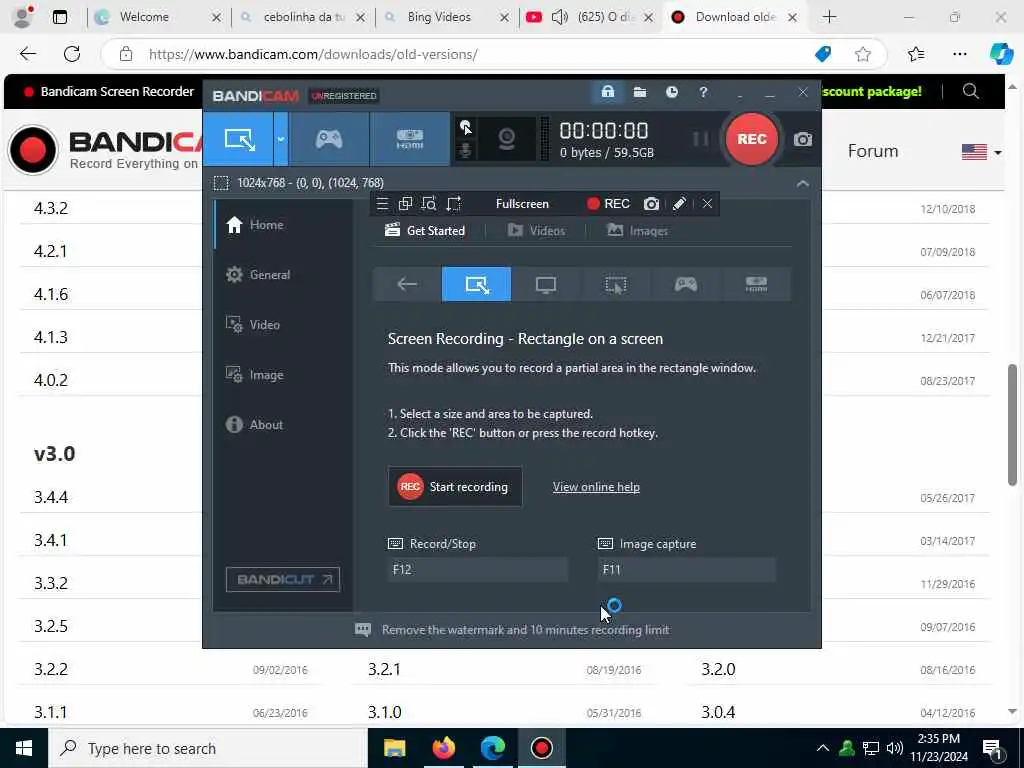Viewport: 1024px width, 768px height.
Task: Activate the pencil drawing tool
Action: click(x=679, y=204)
